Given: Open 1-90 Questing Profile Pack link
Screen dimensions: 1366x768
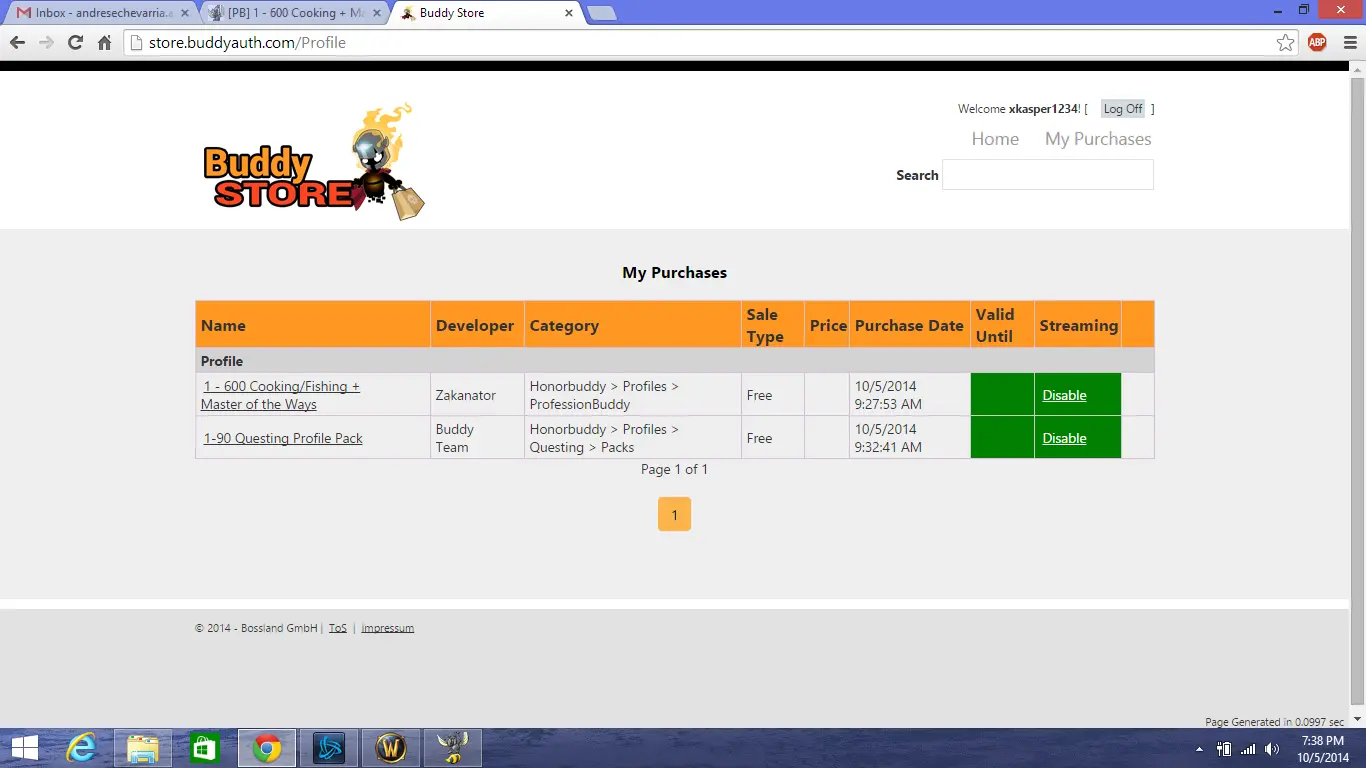Looking at the screenshot, I should 283,438.
